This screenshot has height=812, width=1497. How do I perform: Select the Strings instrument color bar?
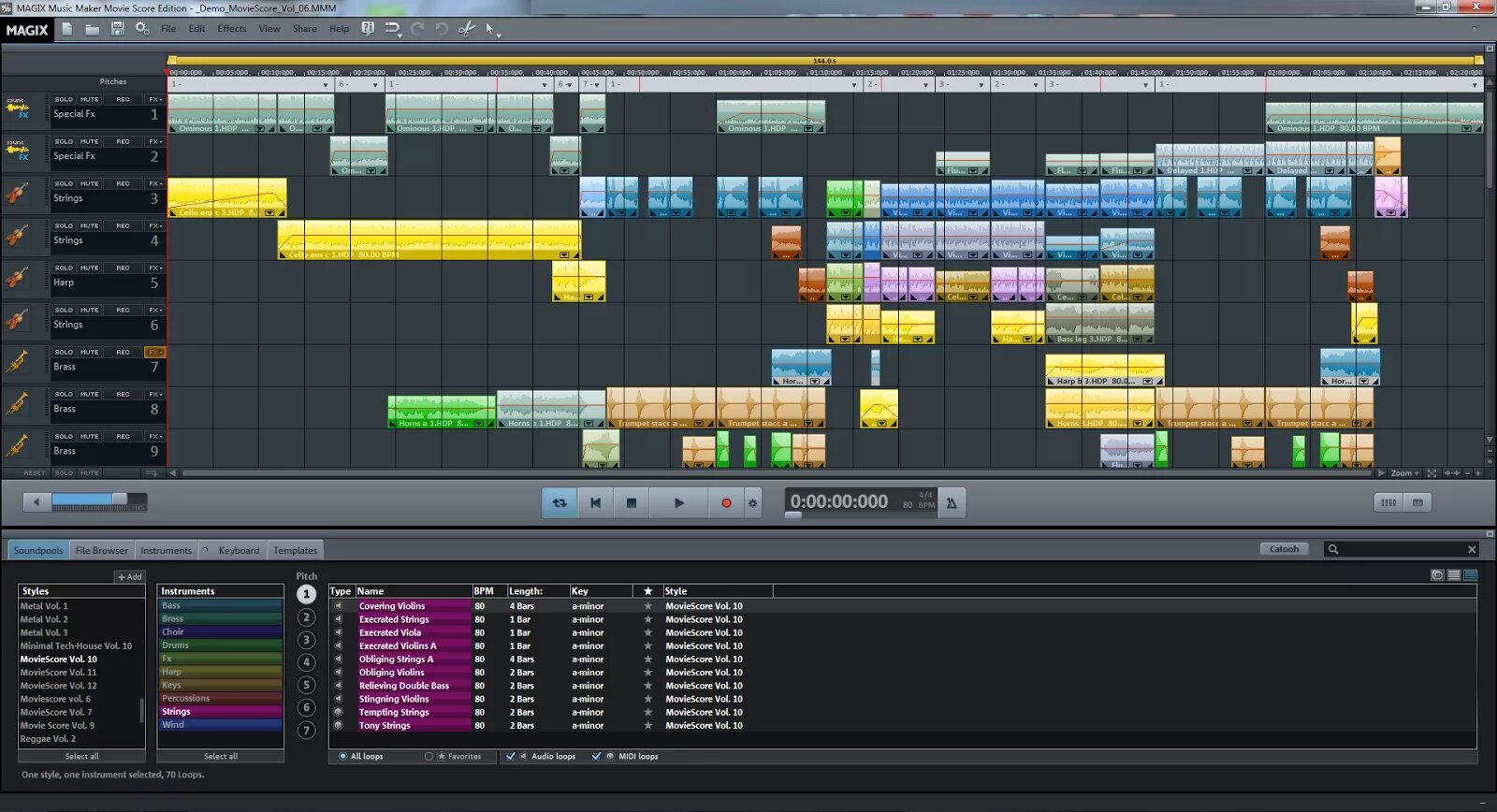point(221,712)
